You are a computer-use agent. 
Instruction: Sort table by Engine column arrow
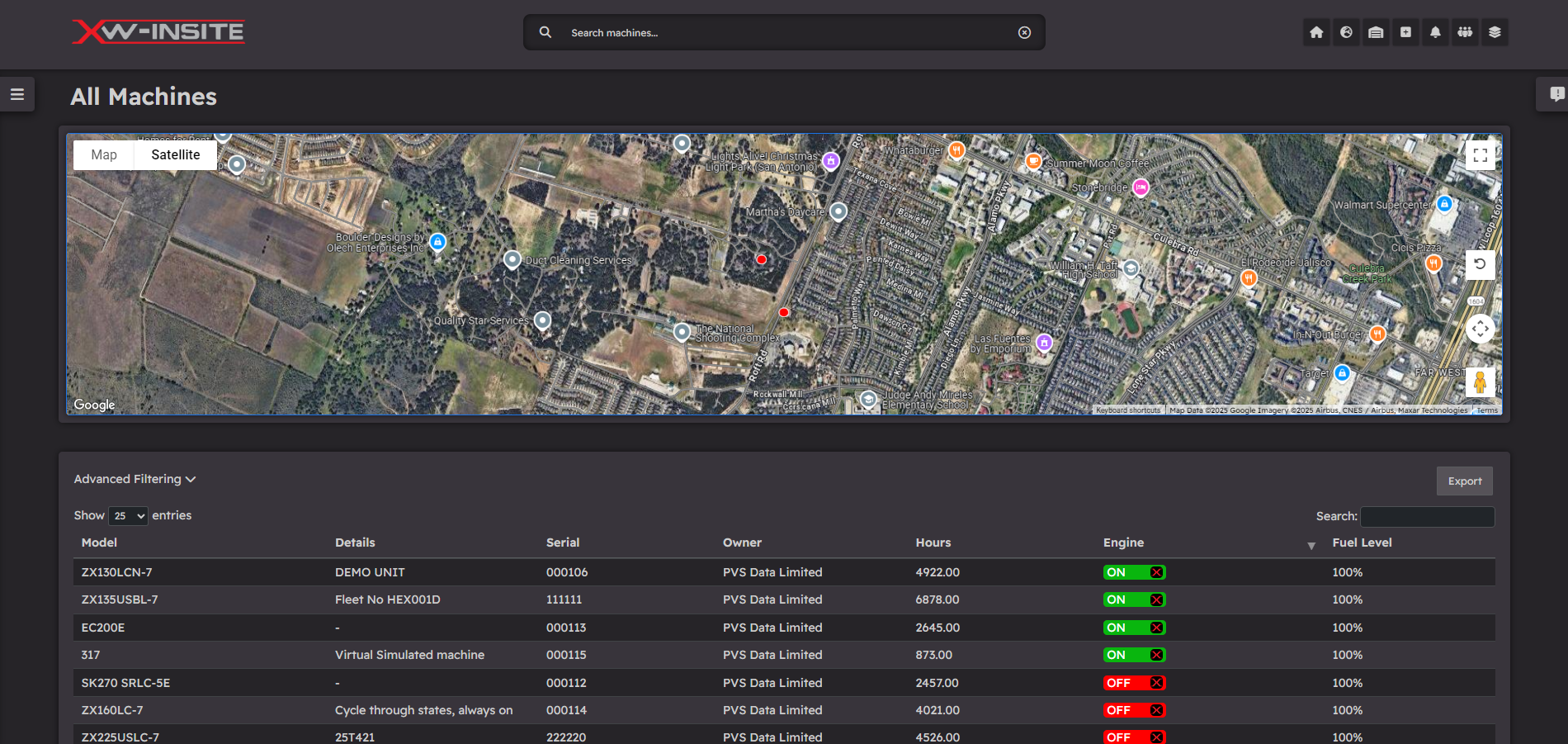(x=1311, y=546)
